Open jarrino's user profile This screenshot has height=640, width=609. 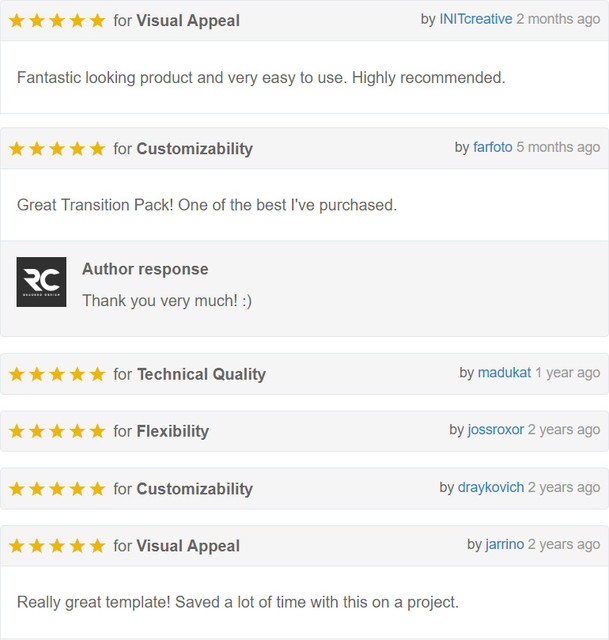click(x=505, y=544)
